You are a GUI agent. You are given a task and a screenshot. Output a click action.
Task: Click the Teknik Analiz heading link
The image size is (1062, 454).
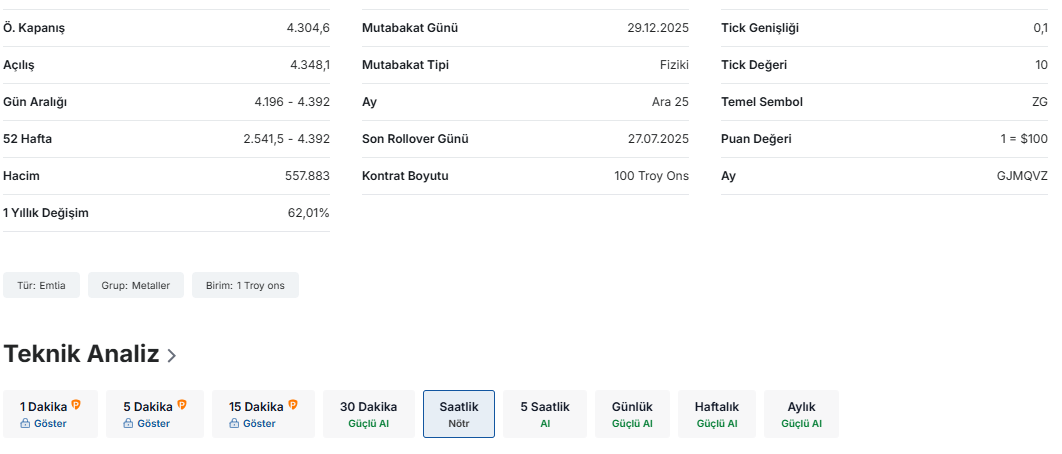(81, 354)
